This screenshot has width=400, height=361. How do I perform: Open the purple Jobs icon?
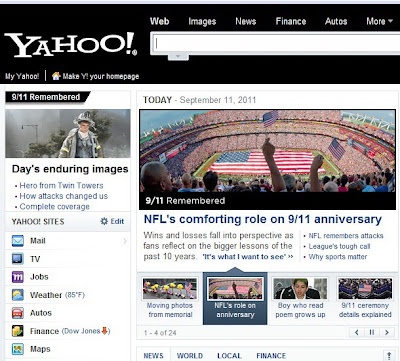tap(18, 277)
